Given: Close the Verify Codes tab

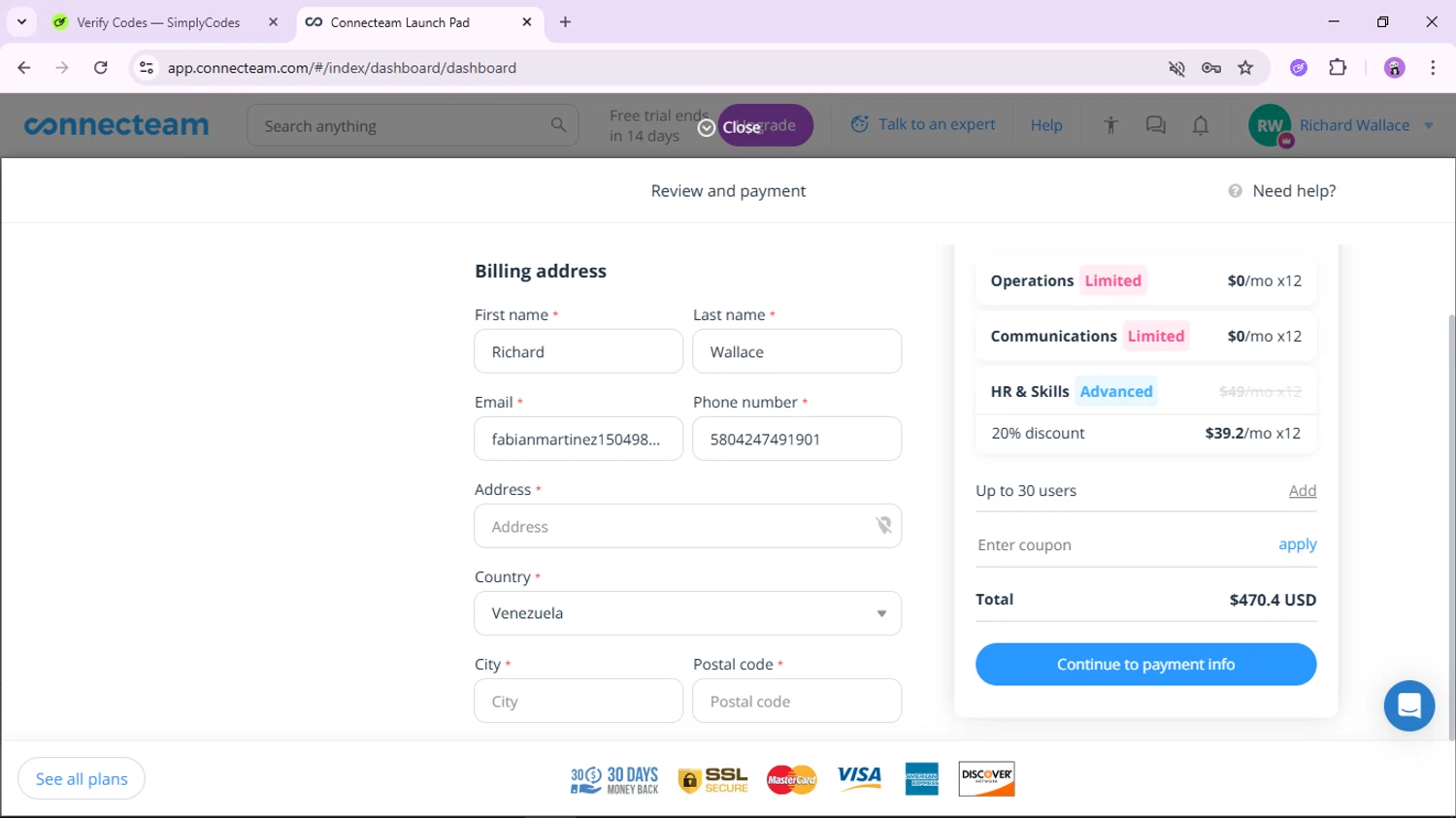Looking at the screenshot, I should coord(273,22).
